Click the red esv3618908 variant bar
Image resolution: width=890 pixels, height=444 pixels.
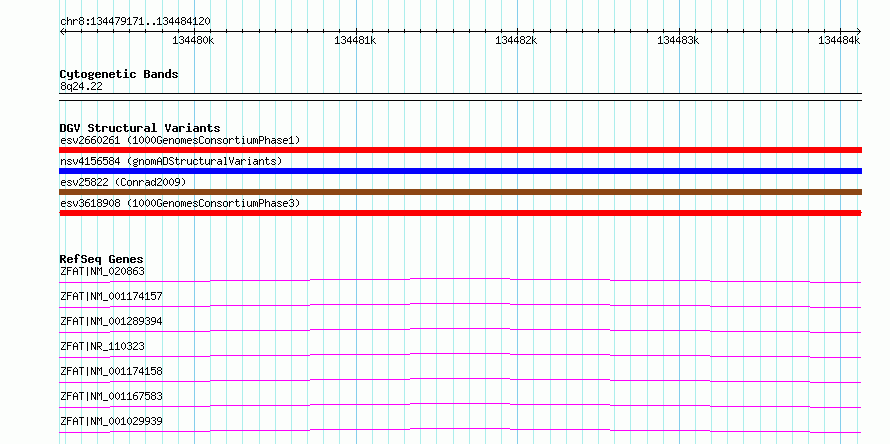pyautogui.click(x=460, y=213)
